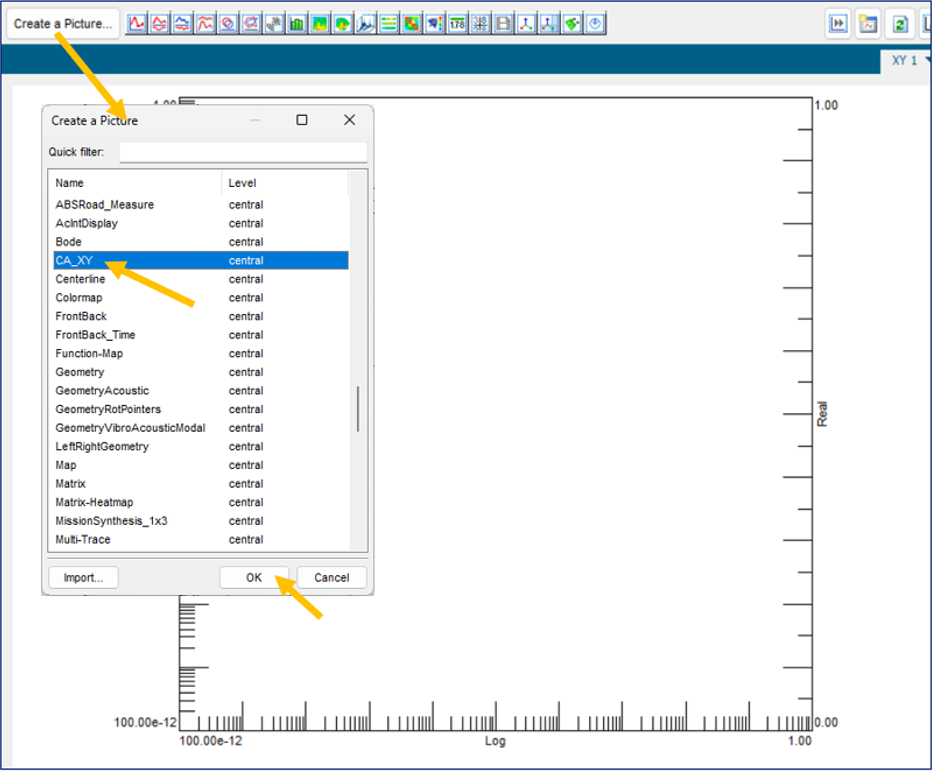Click the red single-curve XY plot icon
Viewport: 932px width, 771px height.
click(137, 24)
